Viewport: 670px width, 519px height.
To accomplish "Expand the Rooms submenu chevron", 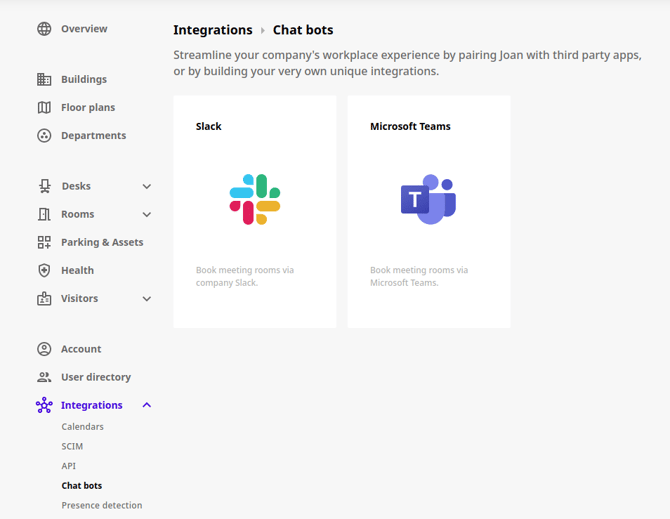I will point(147,214).
